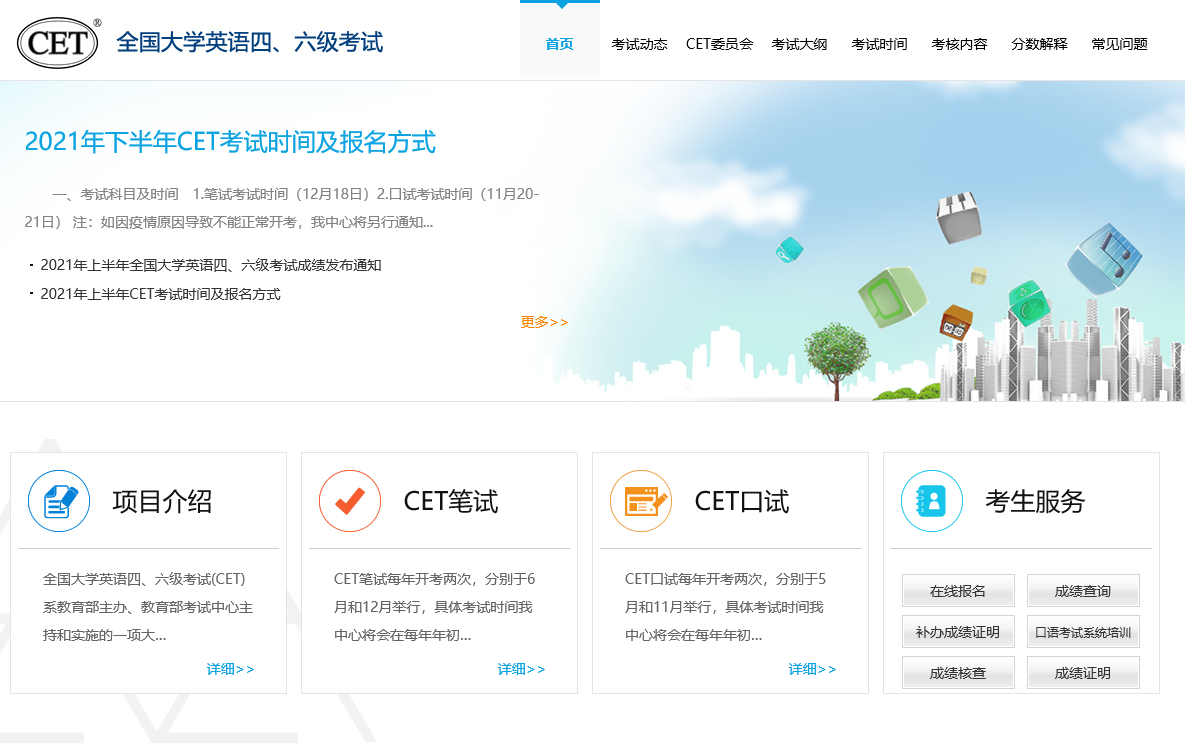Click the CET笔试 red checkmark icon
This screenshot has width=1185, height=744.
tap(350, 501)
